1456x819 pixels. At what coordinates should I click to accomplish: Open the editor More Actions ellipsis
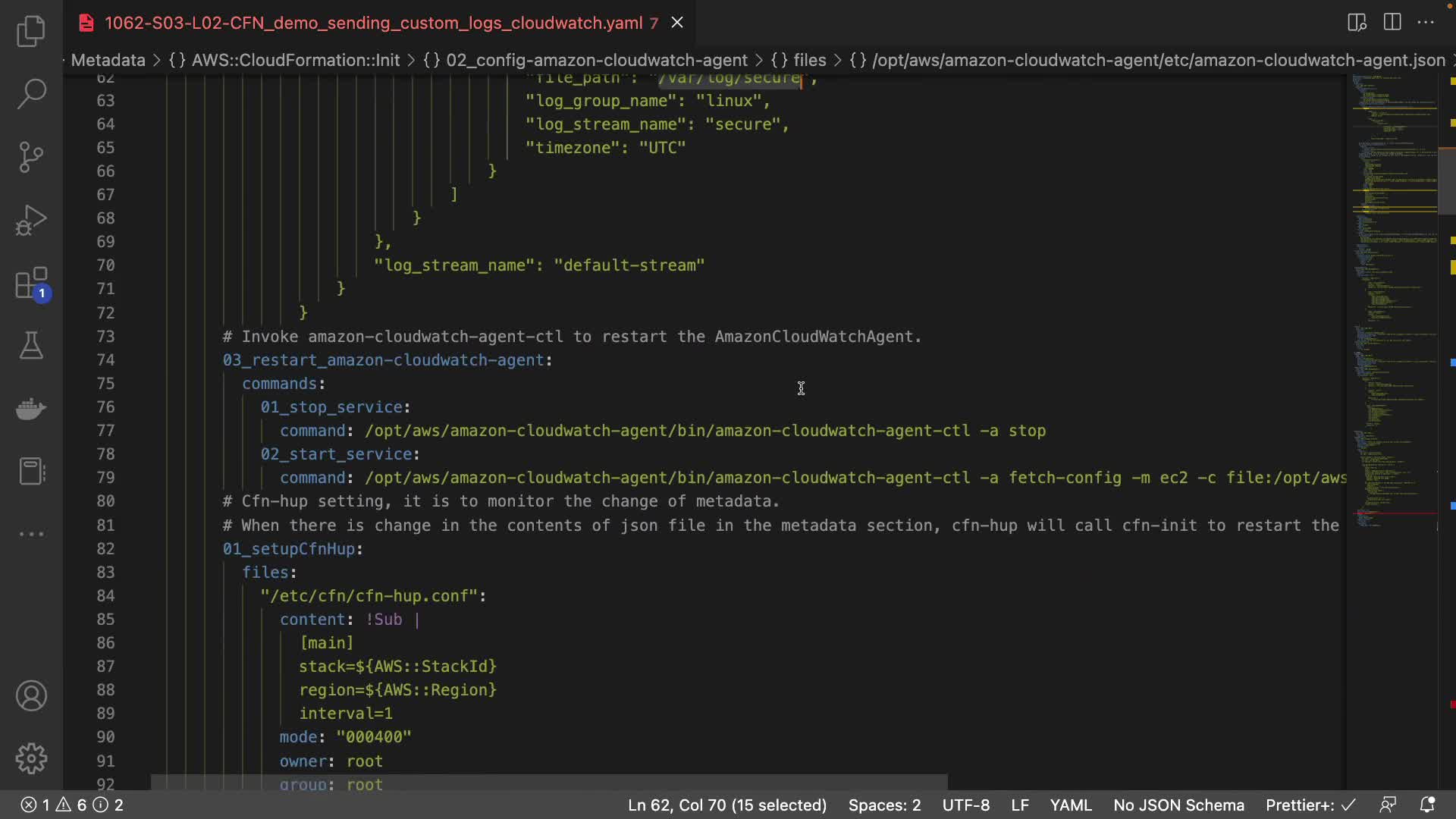(x=1426, y=22)
